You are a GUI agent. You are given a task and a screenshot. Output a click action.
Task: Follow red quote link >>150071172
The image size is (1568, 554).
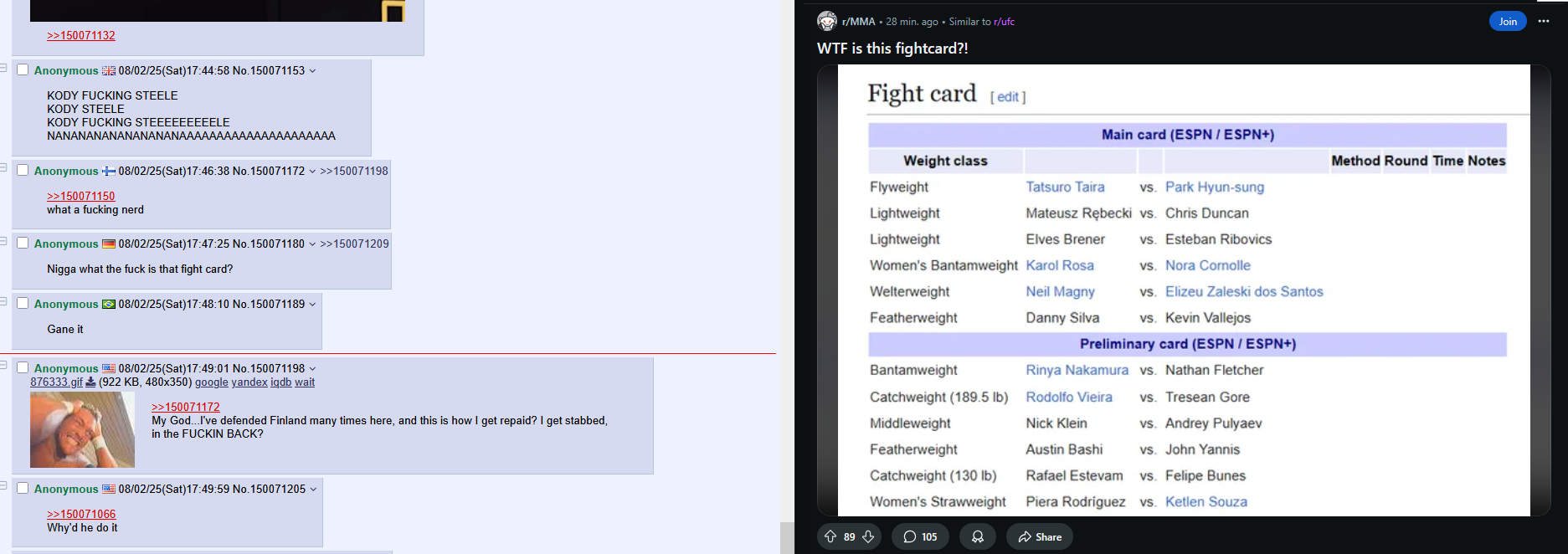[186, 407]
